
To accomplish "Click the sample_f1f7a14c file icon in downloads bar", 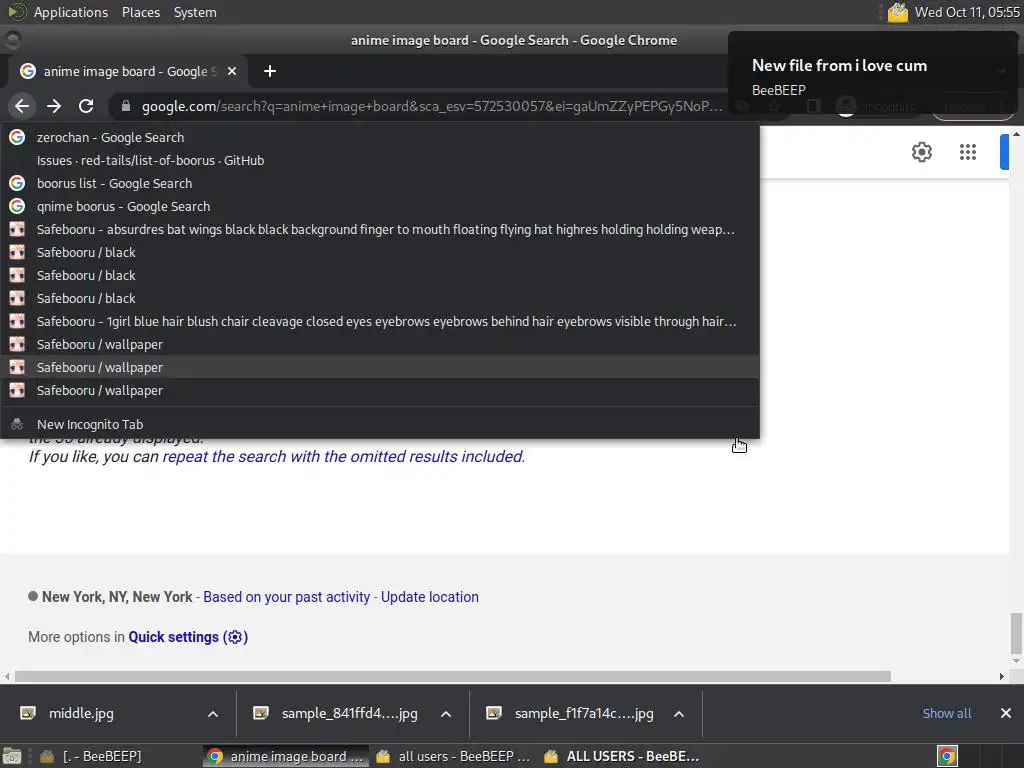I will 494,713.
